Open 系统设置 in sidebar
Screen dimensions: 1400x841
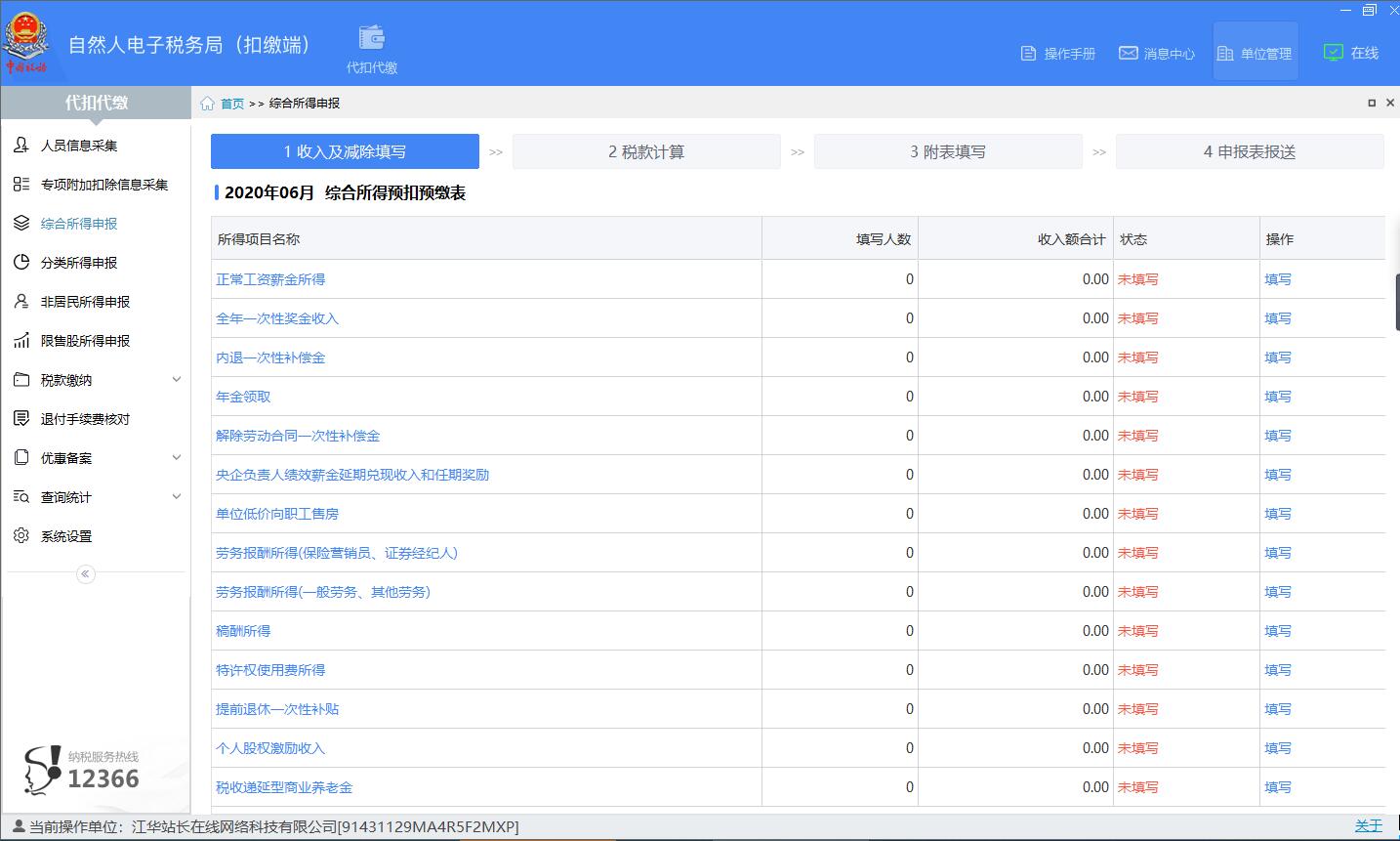click(x=66, y=536)
